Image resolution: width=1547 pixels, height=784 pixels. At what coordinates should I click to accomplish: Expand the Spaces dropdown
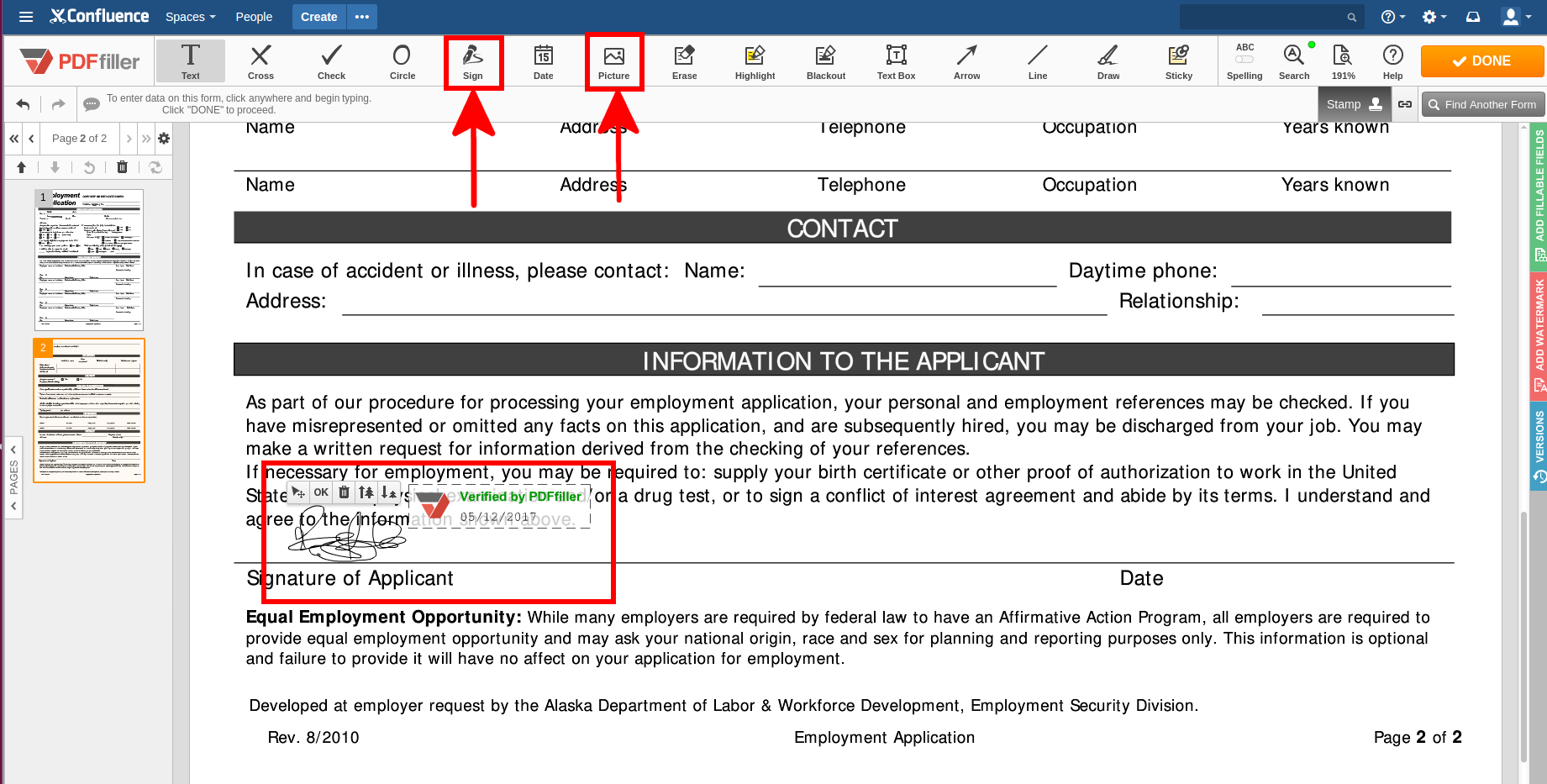click(190, 17)
